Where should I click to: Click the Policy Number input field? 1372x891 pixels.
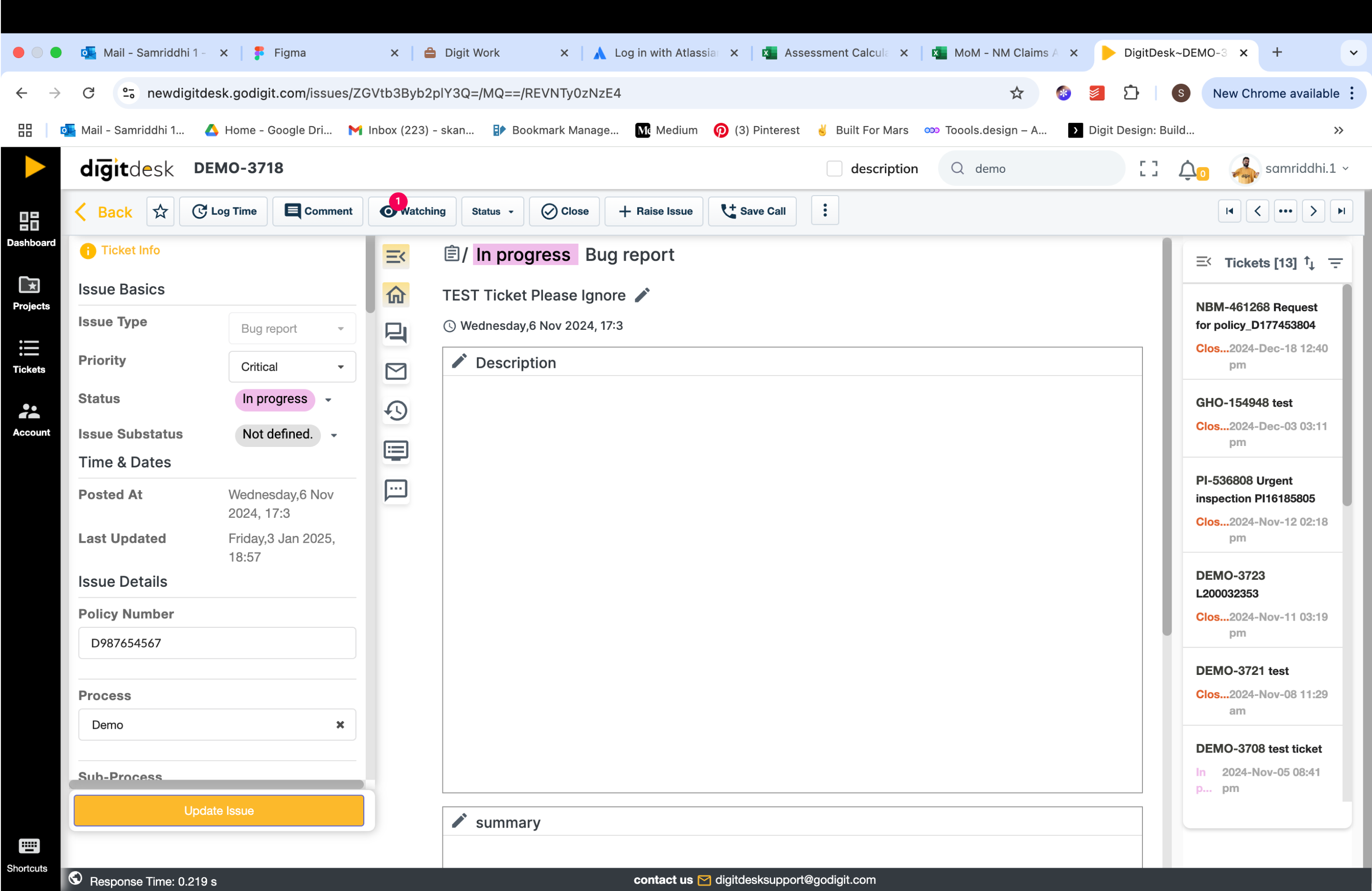click(217, 642)
